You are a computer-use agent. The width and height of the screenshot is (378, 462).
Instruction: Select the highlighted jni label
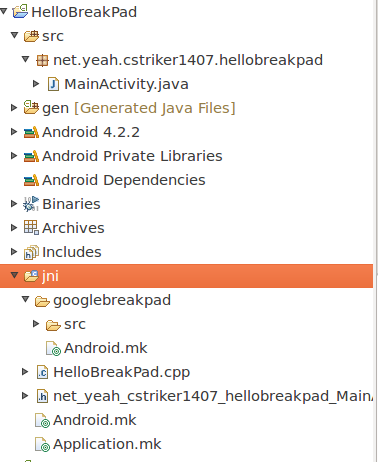[50, 276]
